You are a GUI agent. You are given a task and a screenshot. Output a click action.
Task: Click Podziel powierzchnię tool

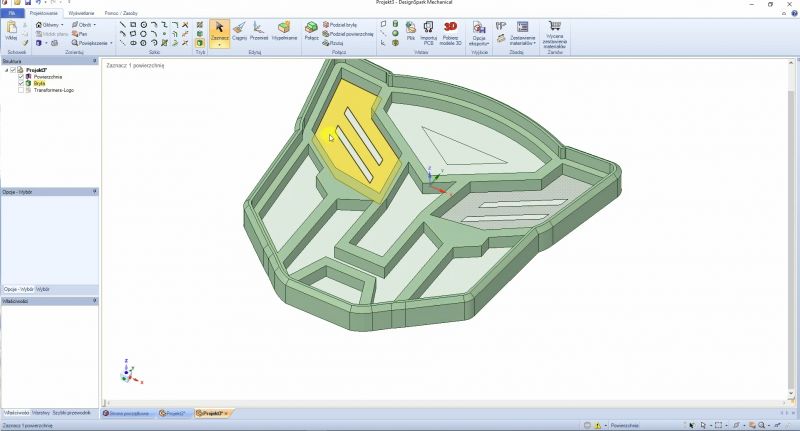(348, 34)
